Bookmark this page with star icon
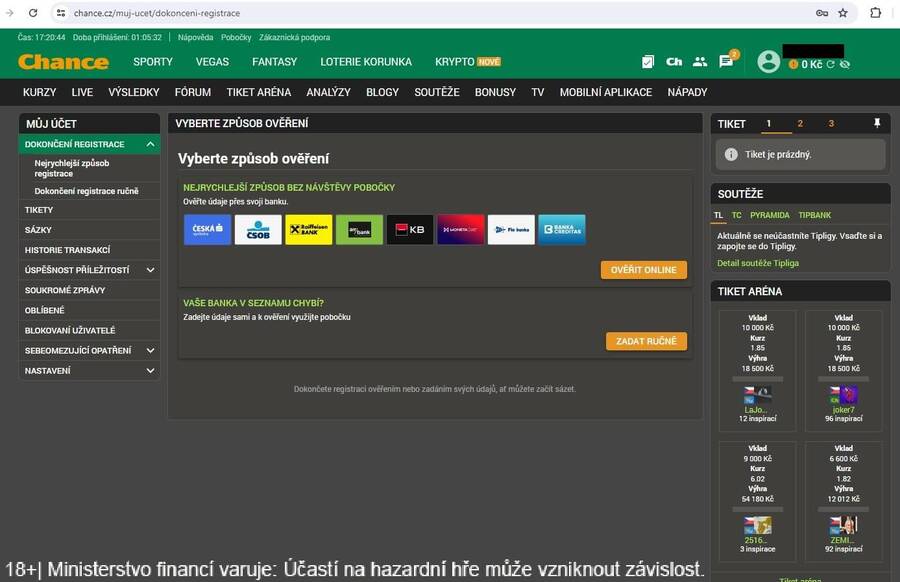Viewport: 900px width, 582px height. [x=843, y=13]
